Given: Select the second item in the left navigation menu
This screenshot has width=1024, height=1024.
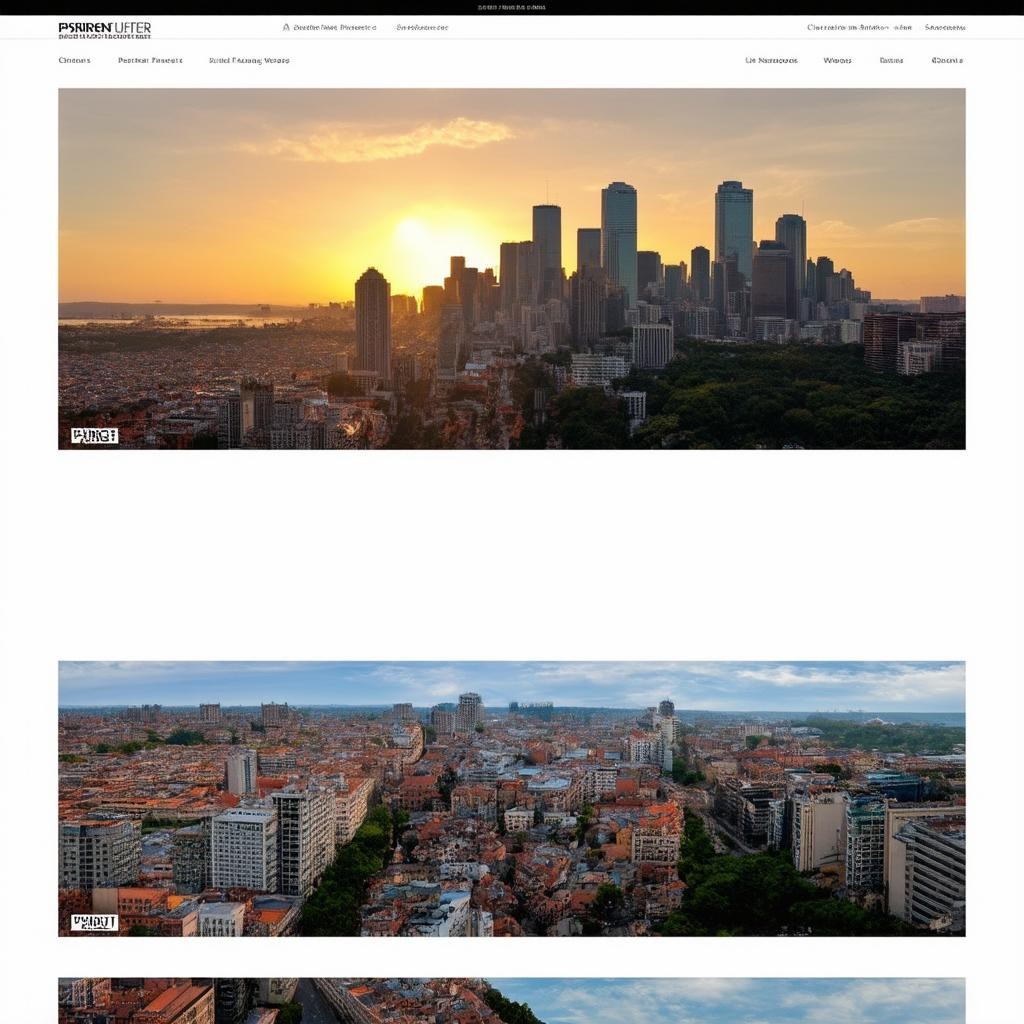Looking at the screenshot, I should [150, 60].
